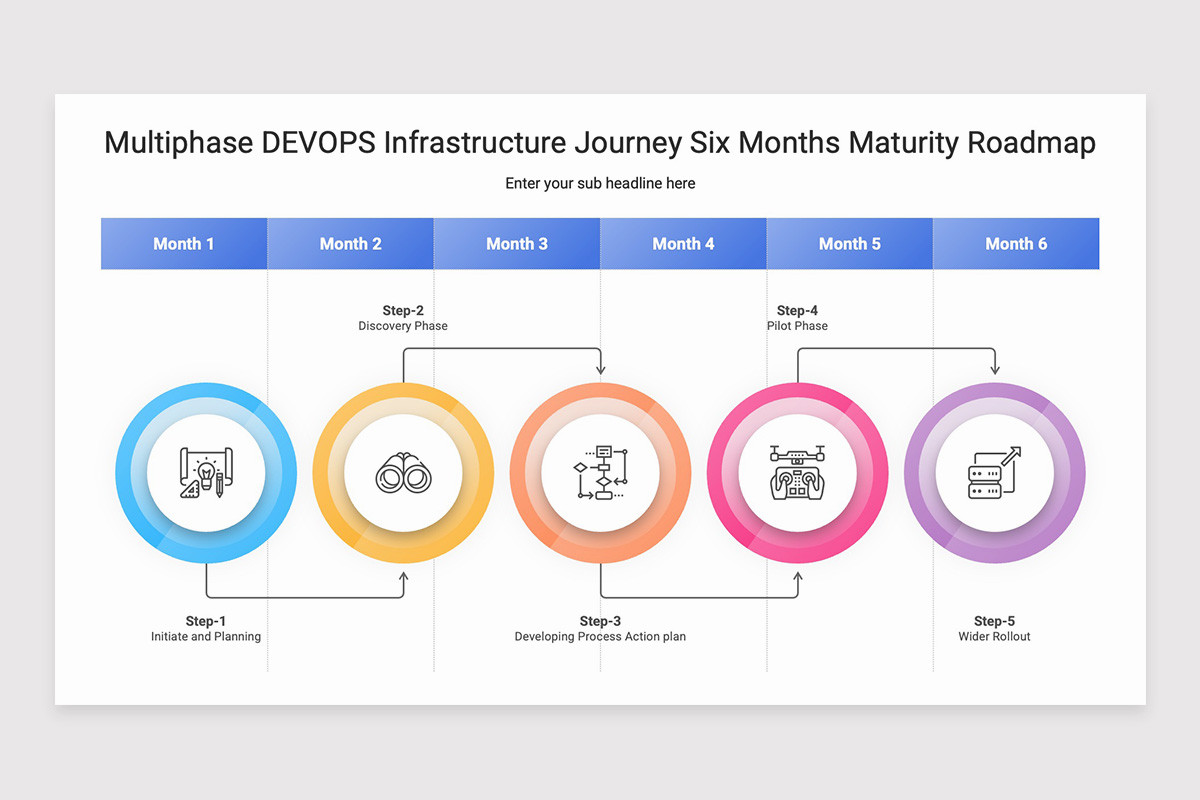Select the Month 6 header tab
The width and height of the screenshot is (1200, 800).
pyautogui.click(x=1016, y=243)
